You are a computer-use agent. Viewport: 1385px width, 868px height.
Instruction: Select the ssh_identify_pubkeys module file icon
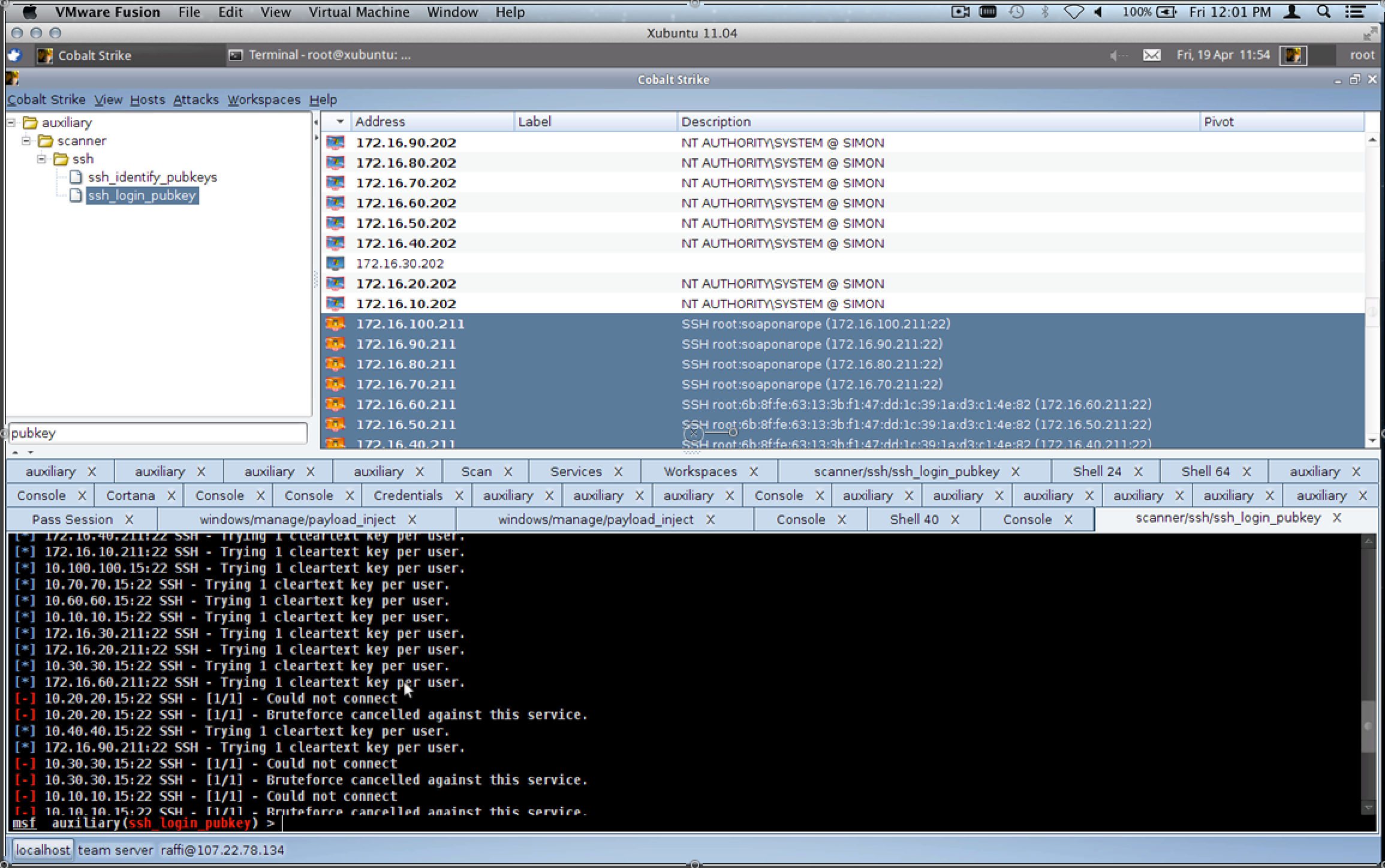[x=76, y=177]
